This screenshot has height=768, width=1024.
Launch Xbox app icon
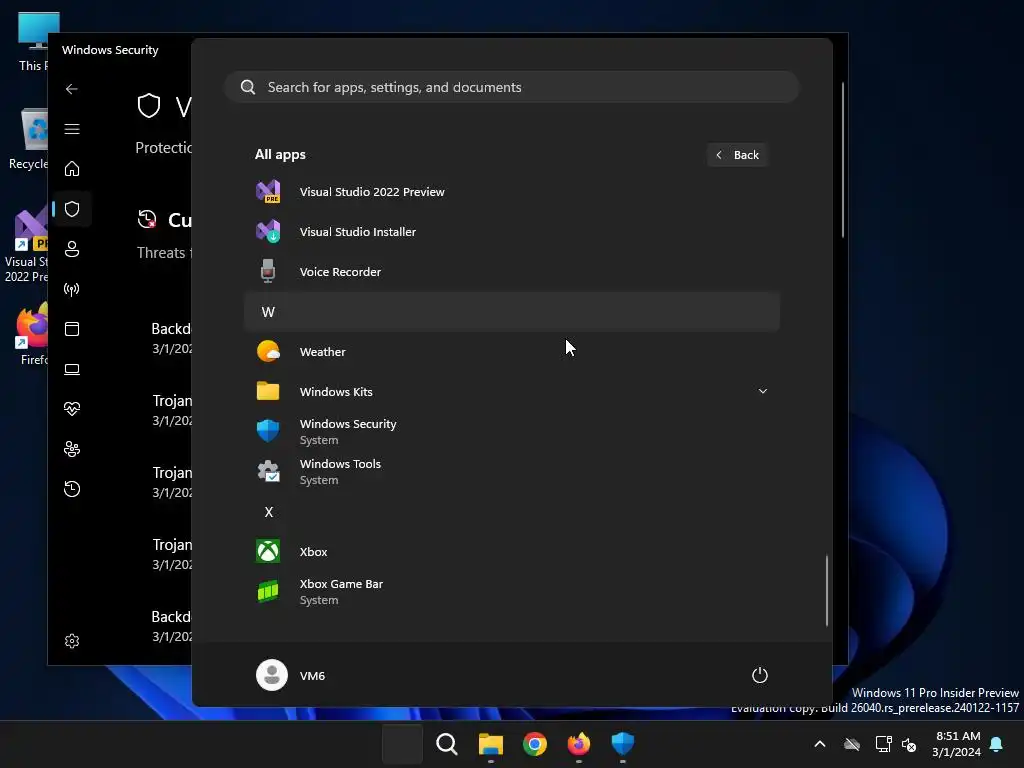point(268,551)
